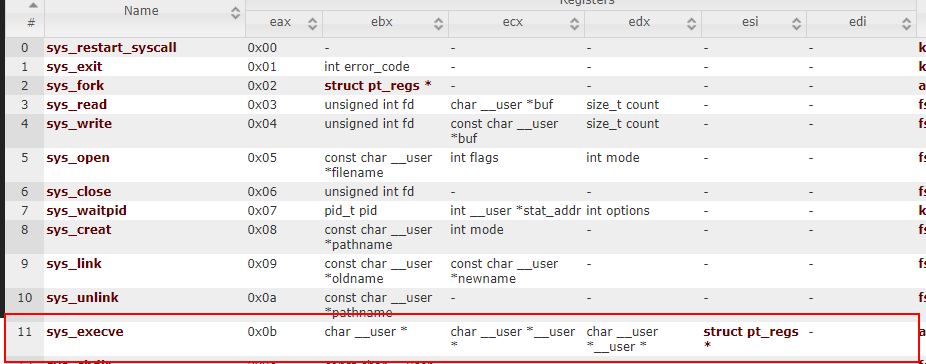926x364 pixels.
Task: Click 'int __user *stat_addr' in sys_waitpid row
Action: pos(516,210)
